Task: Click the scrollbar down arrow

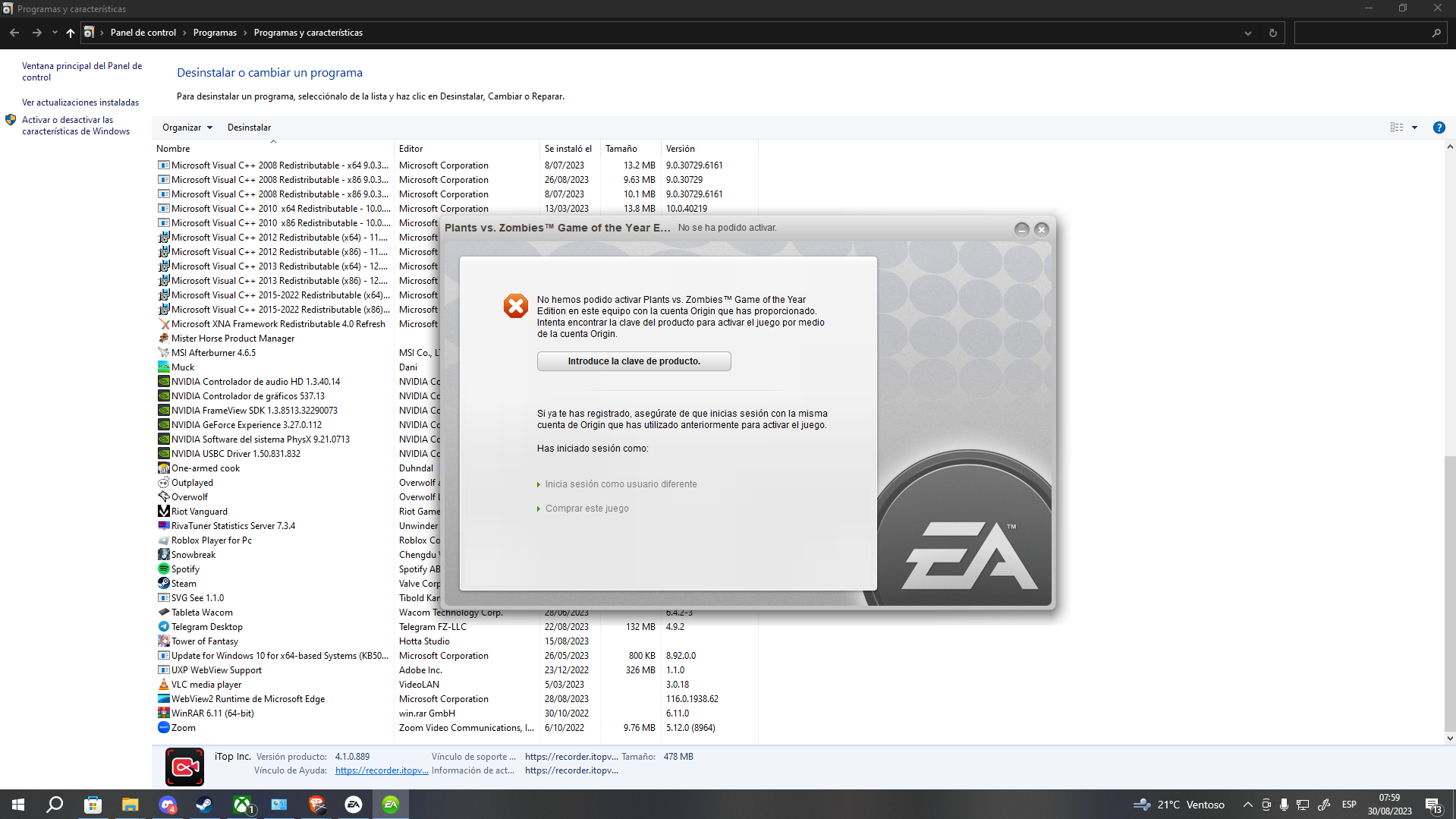Action: [1450, 738]
